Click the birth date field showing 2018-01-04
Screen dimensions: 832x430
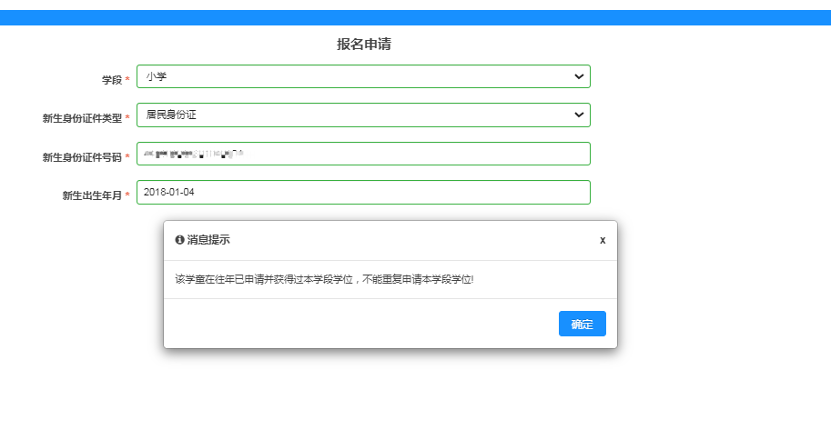pyautogui.click(x=363, y=192)
